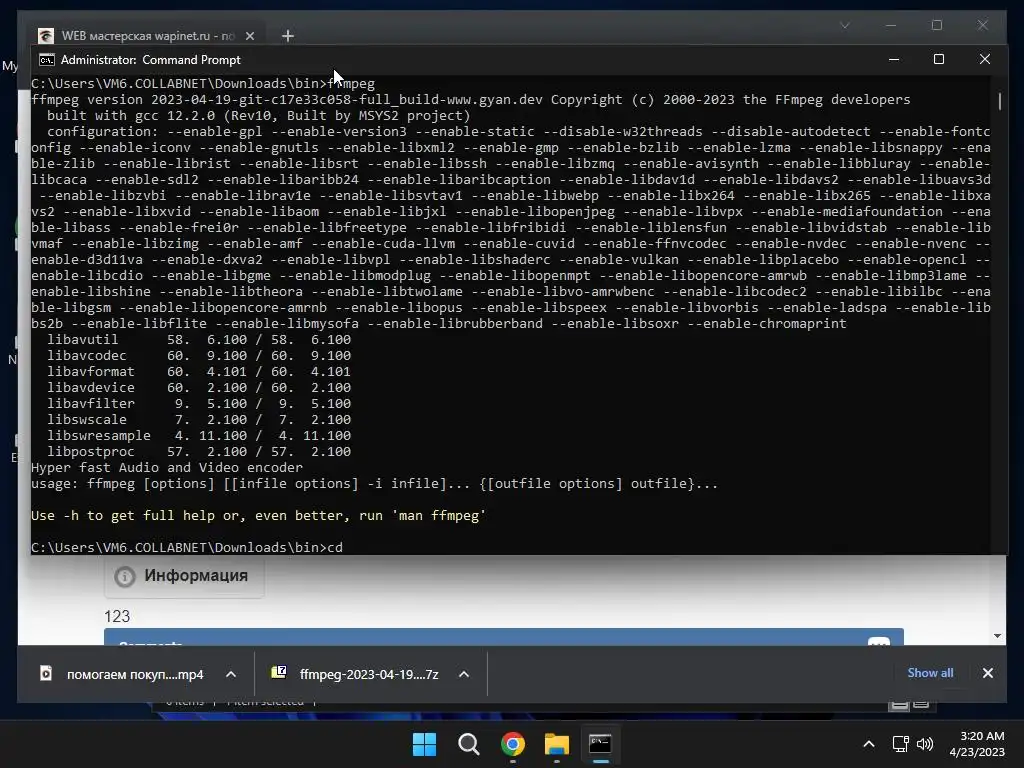Click the 'Use -h to get full help' line
This screenshot has width=1024, height=768.
coord(258,515)
